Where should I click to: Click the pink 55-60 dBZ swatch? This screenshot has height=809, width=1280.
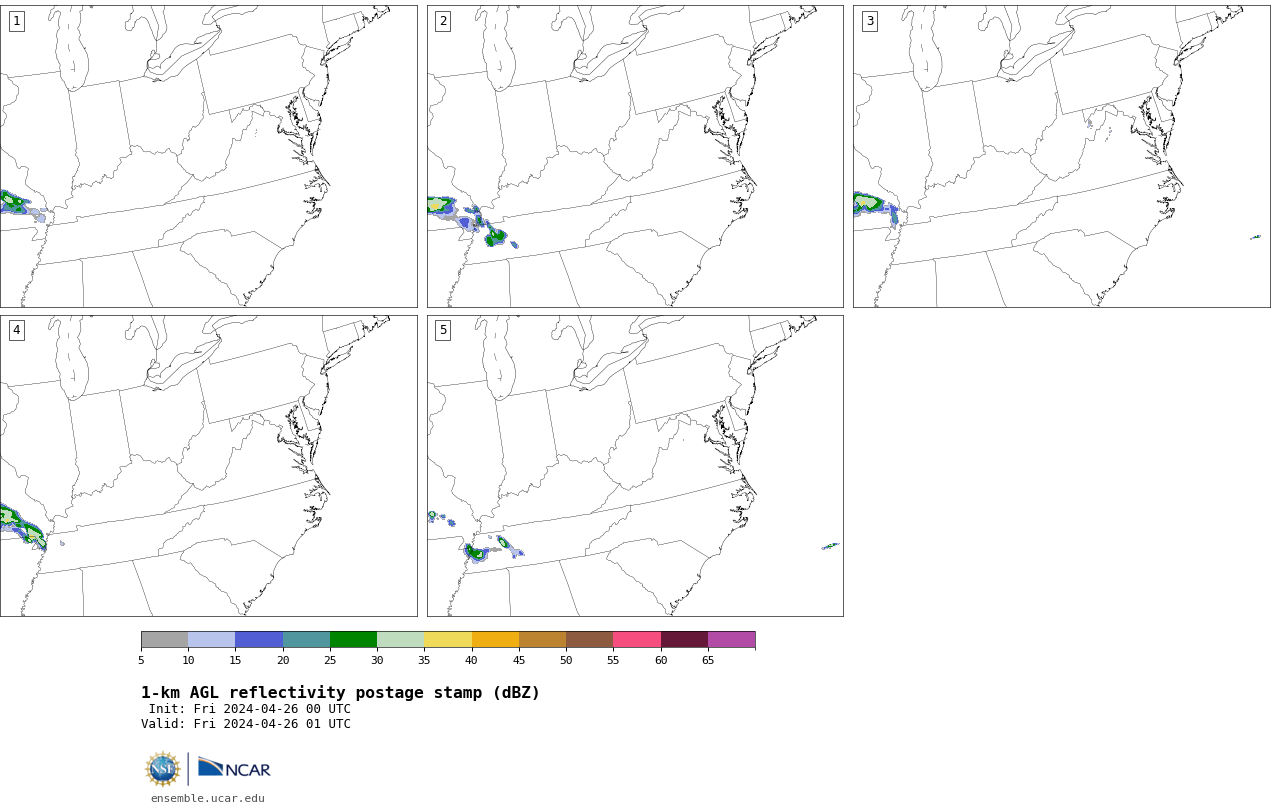click(x=637, y=640)
